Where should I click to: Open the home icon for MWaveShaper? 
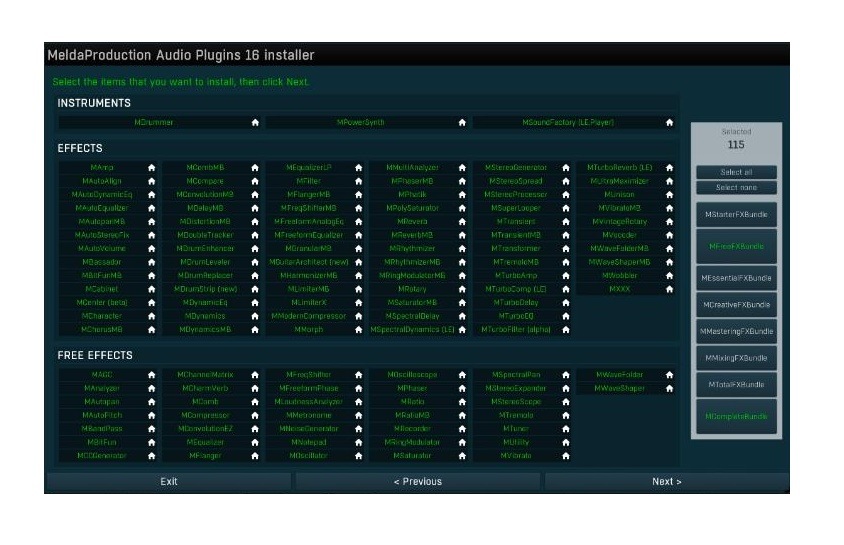pos(669,388)
